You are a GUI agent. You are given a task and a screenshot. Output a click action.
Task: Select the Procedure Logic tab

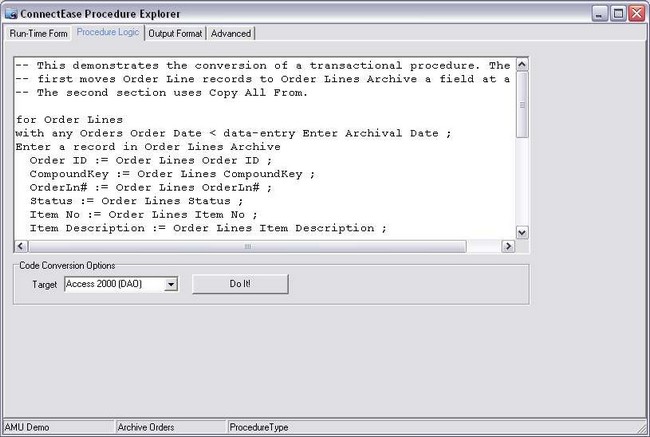[108, 33]
